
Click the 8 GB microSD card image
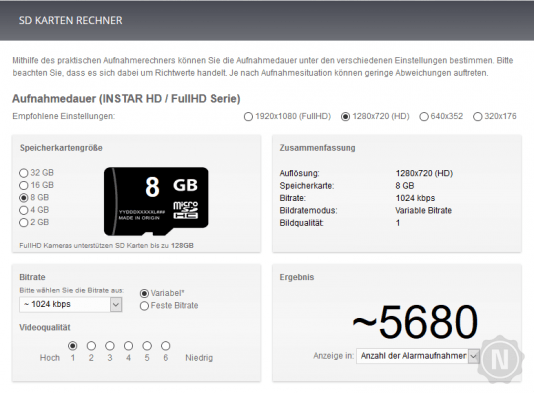156,201
